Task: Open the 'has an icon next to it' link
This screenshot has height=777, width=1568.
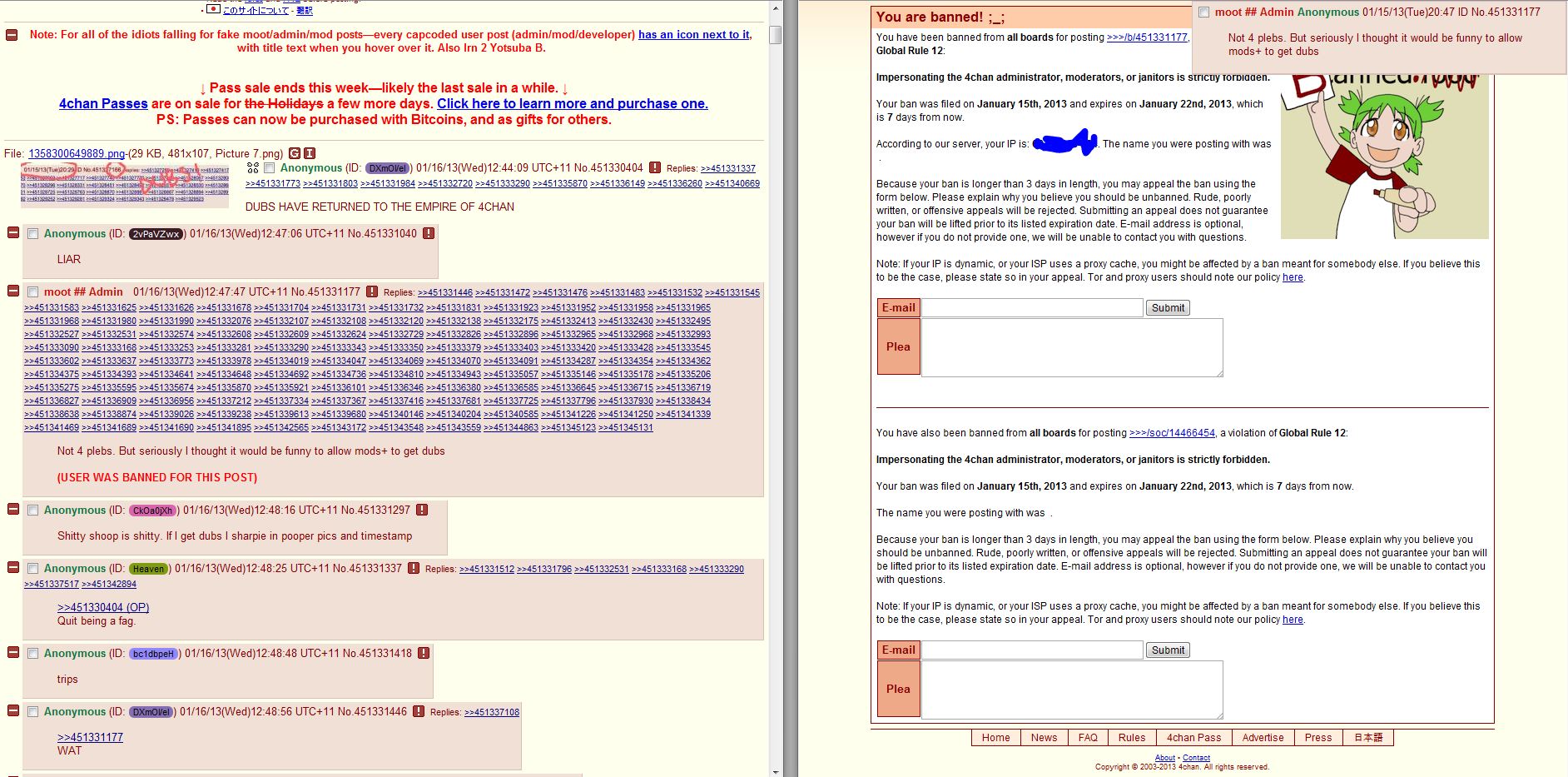Action: tap(694, 35)
